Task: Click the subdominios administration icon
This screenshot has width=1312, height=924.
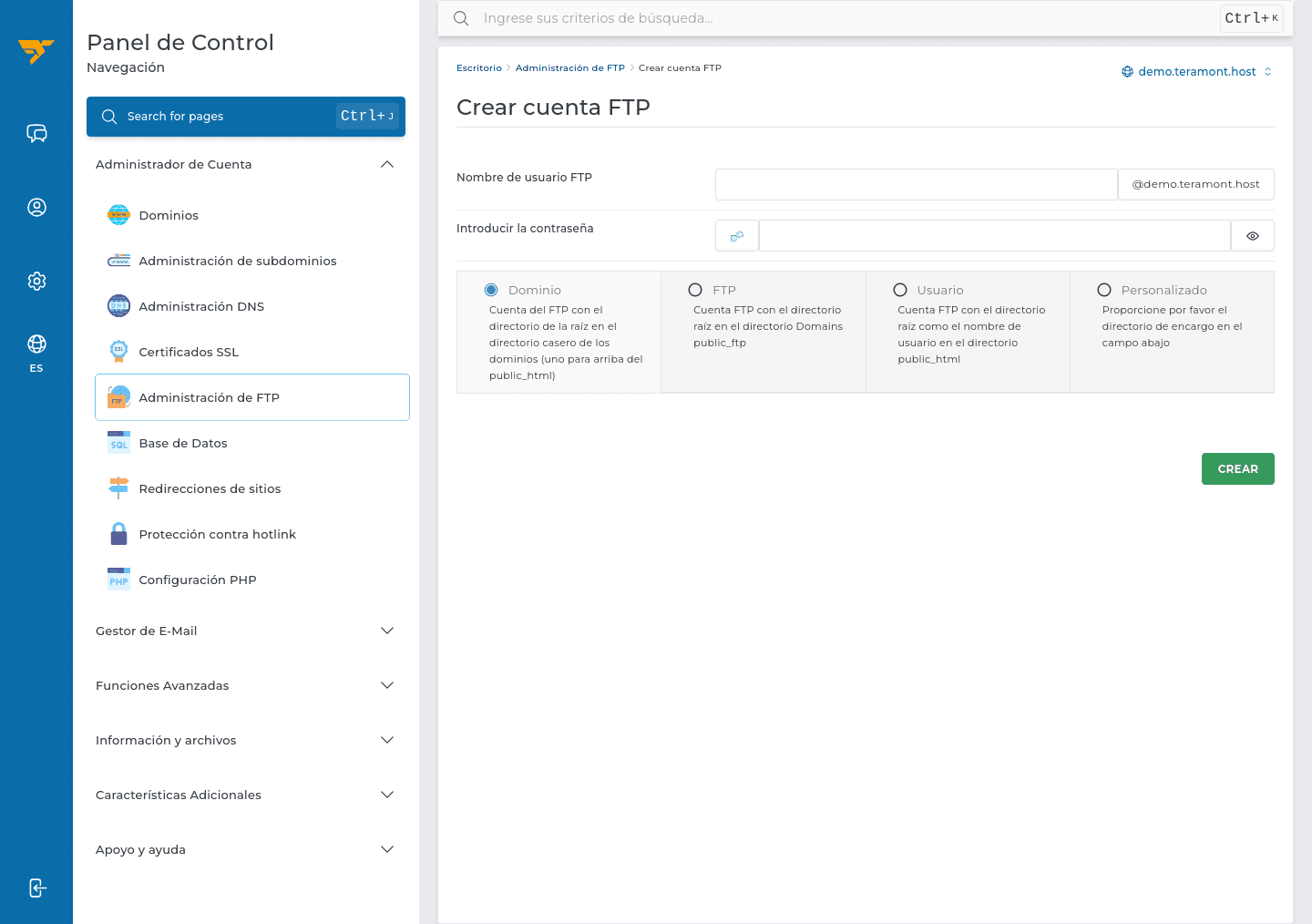Action: 118,261
